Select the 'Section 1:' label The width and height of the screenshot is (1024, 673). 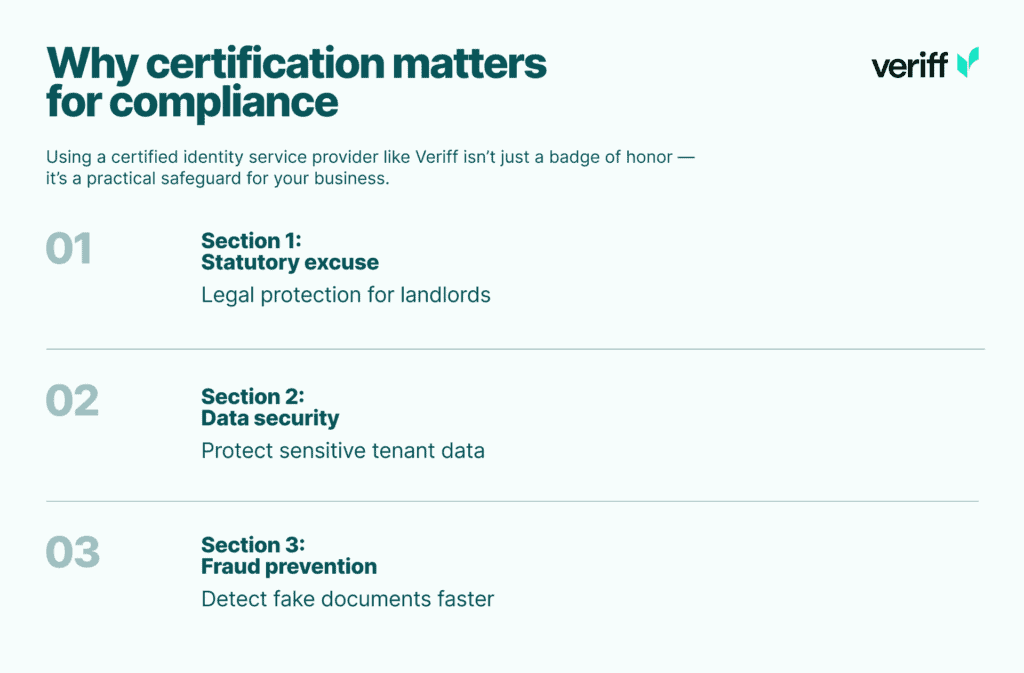(251, 240)
